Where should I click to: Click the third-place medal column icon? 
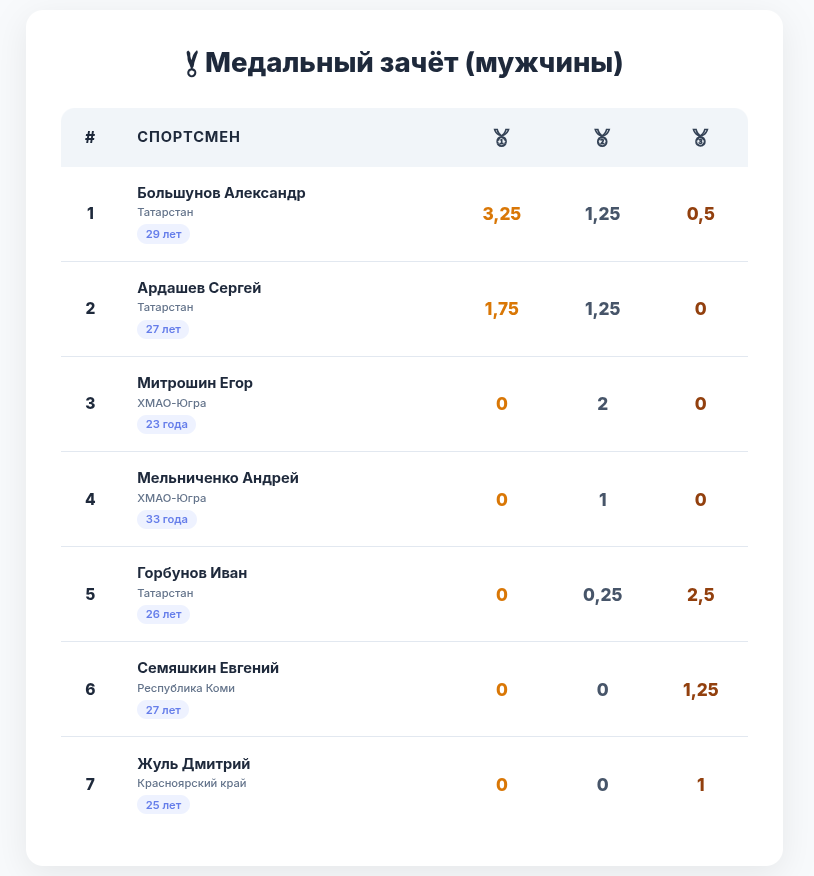700,138
